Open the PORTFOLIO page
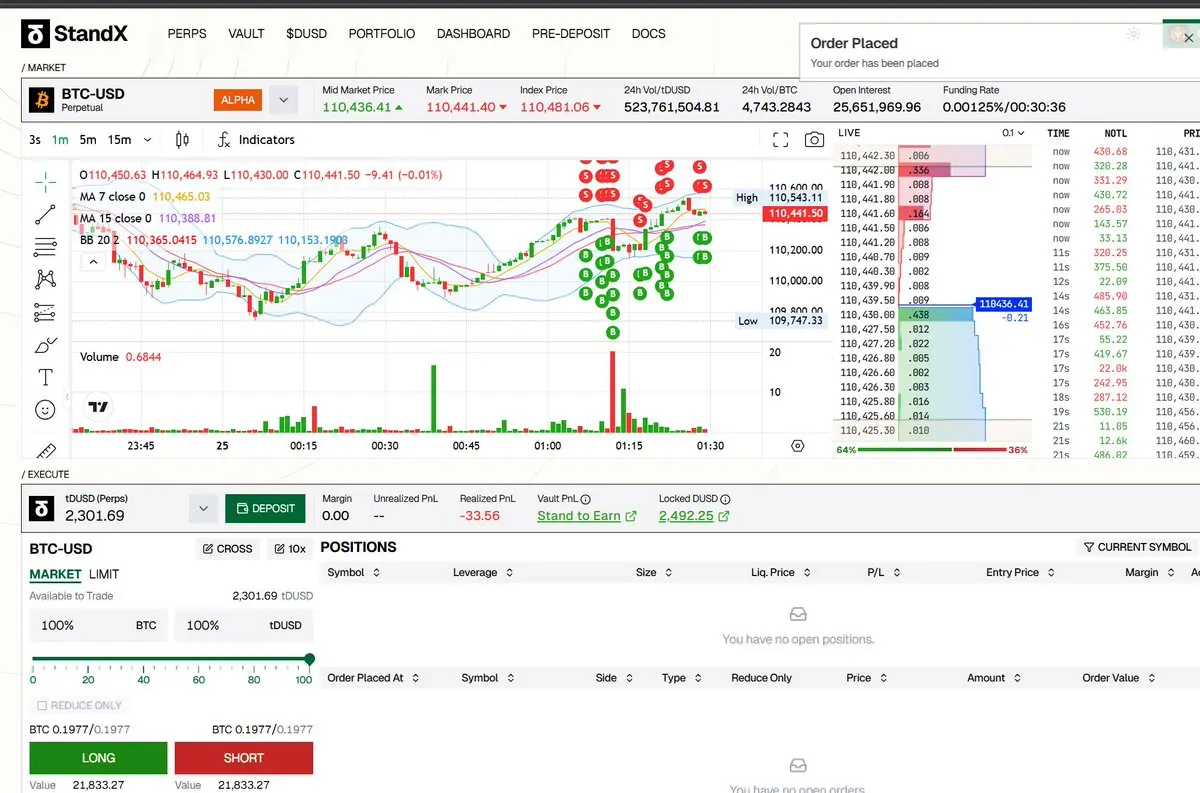Screen dimensions: 1200x793 click(x=382, y=34)
